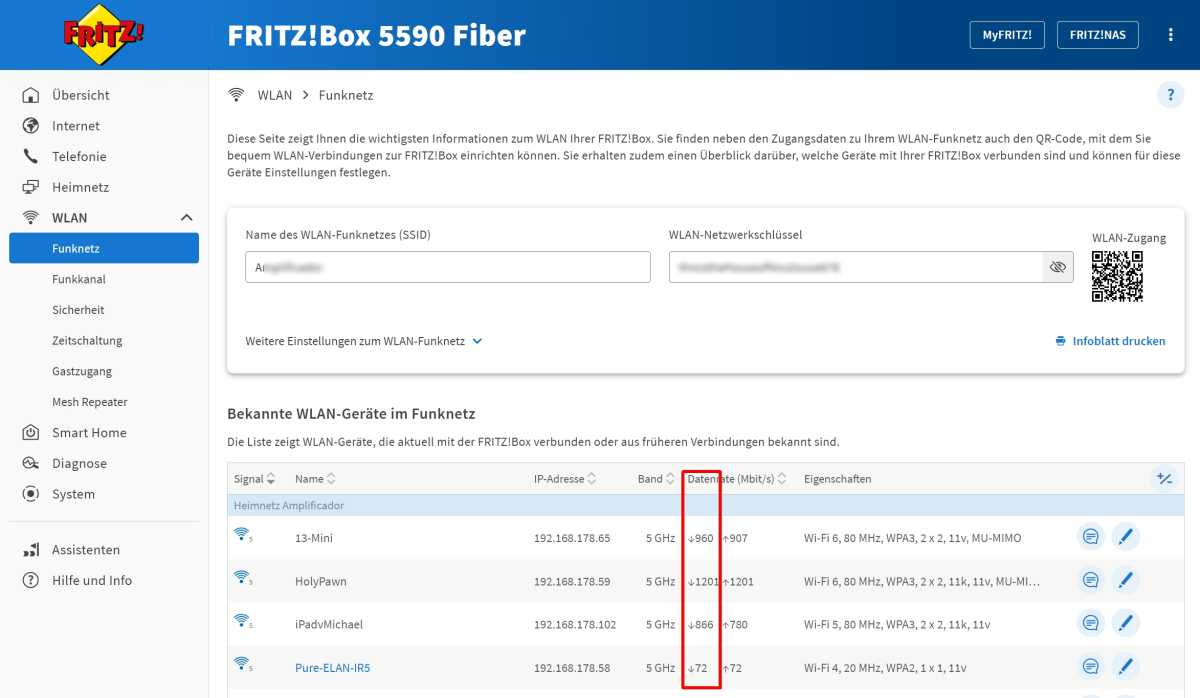
Task: Sort table by Name column
Action: (315, 479)
